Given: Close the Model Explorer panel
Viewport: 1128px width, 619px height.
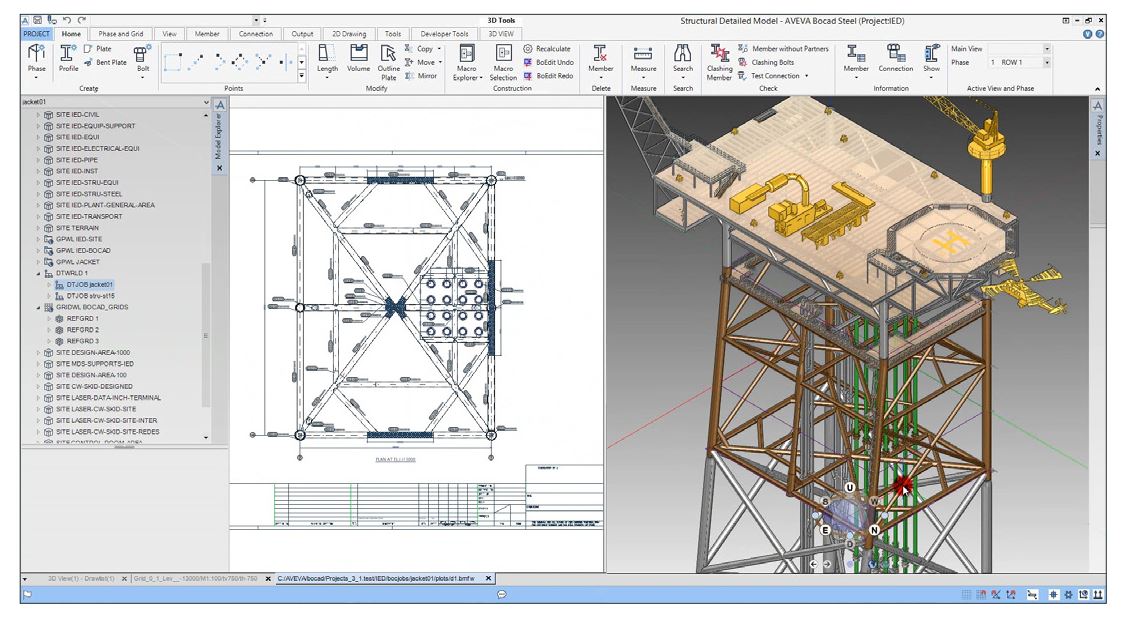Looking at the screenshot, I should tap(219, 168).
